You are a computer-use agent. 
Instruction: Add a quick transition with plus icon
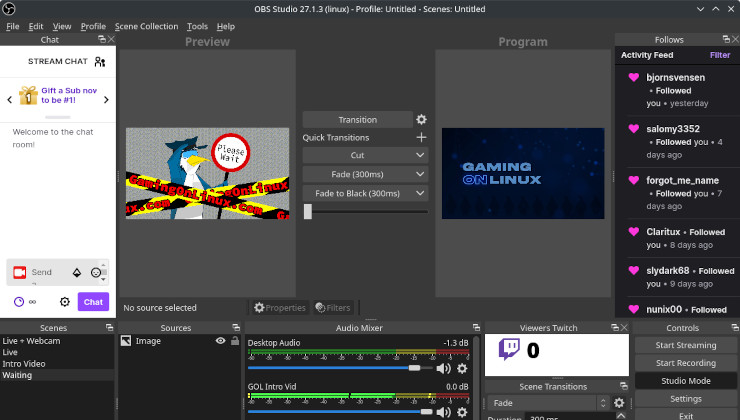pos(421,137)
